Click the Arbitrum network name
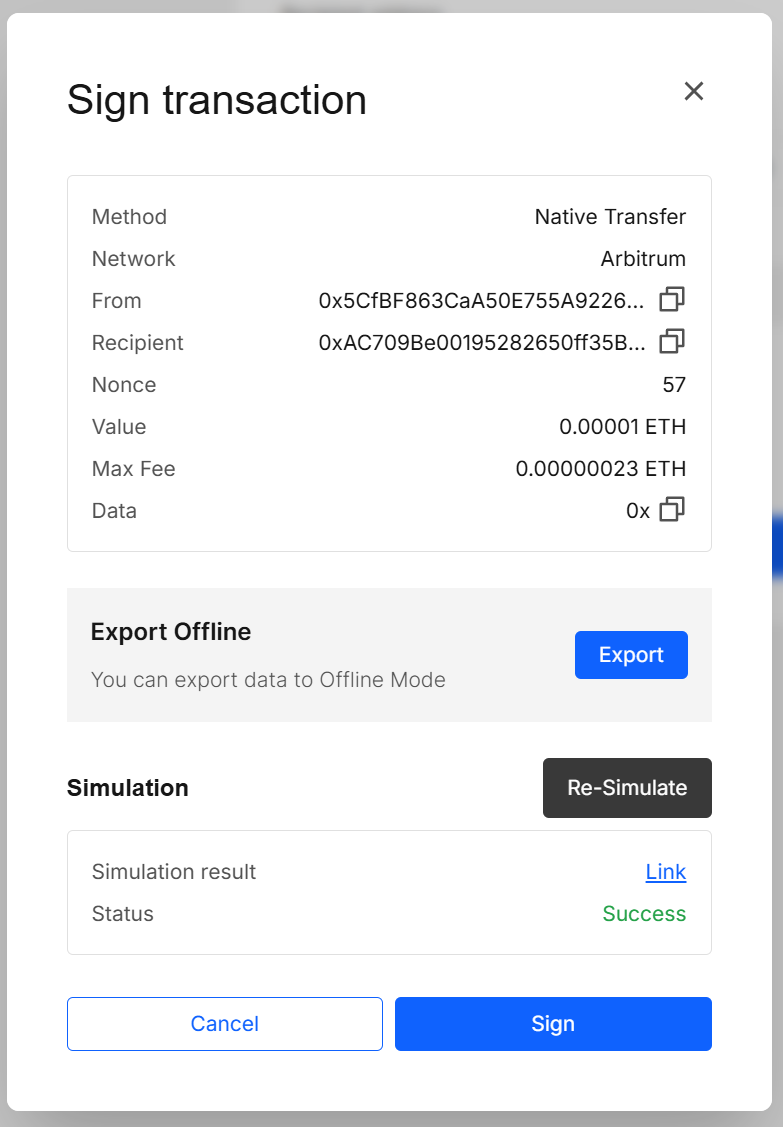 [x=643, y=259]
